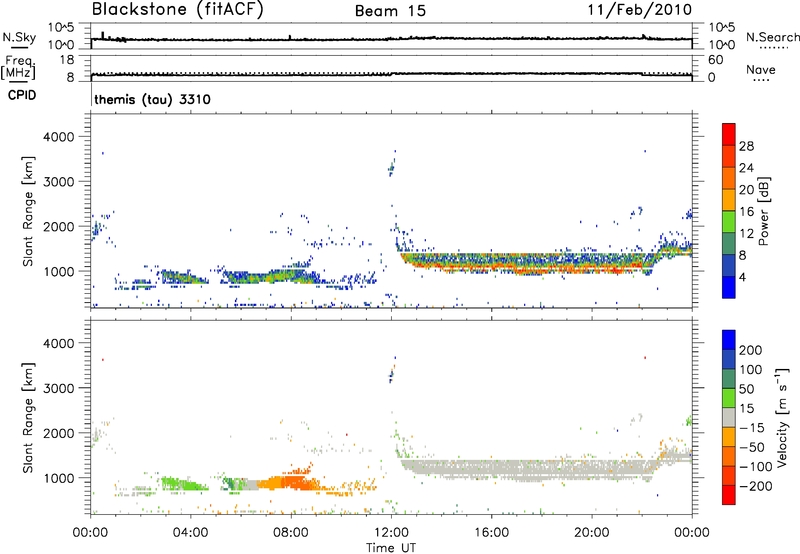The width and height of the screenshot is (800, 554).
Task: Click the velocity panel 'Slant Range [km]' axis label
Action: [x=28, y=417]
